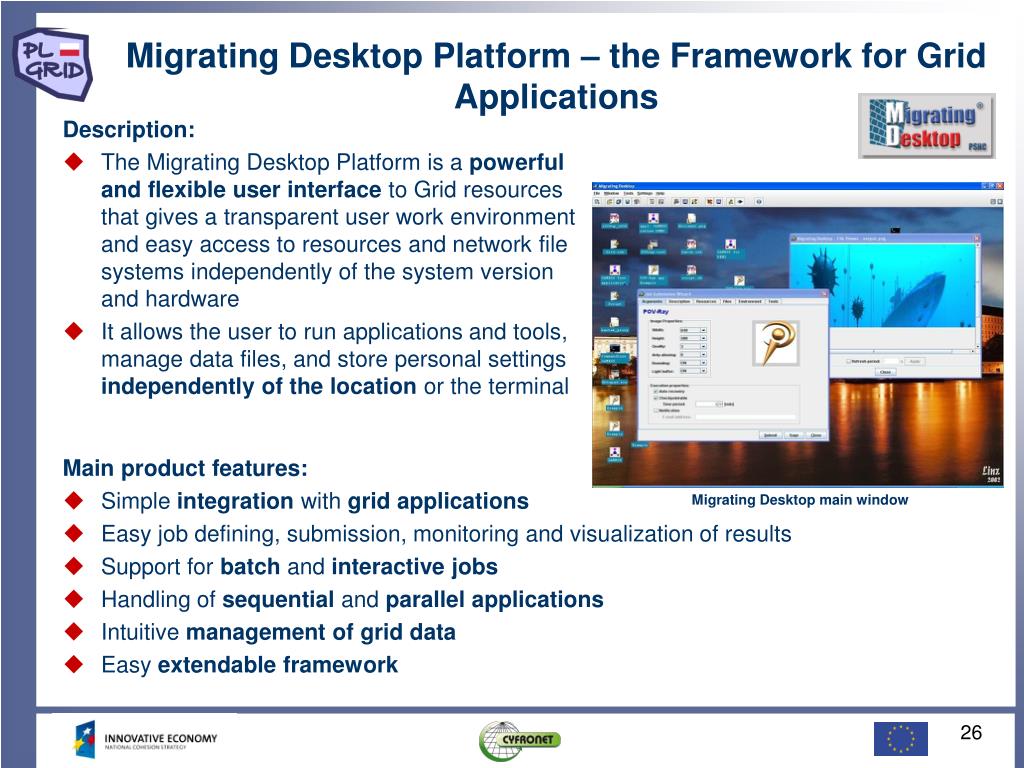Open the Height dropdown in POV-Ray wizard

[693, 338]
